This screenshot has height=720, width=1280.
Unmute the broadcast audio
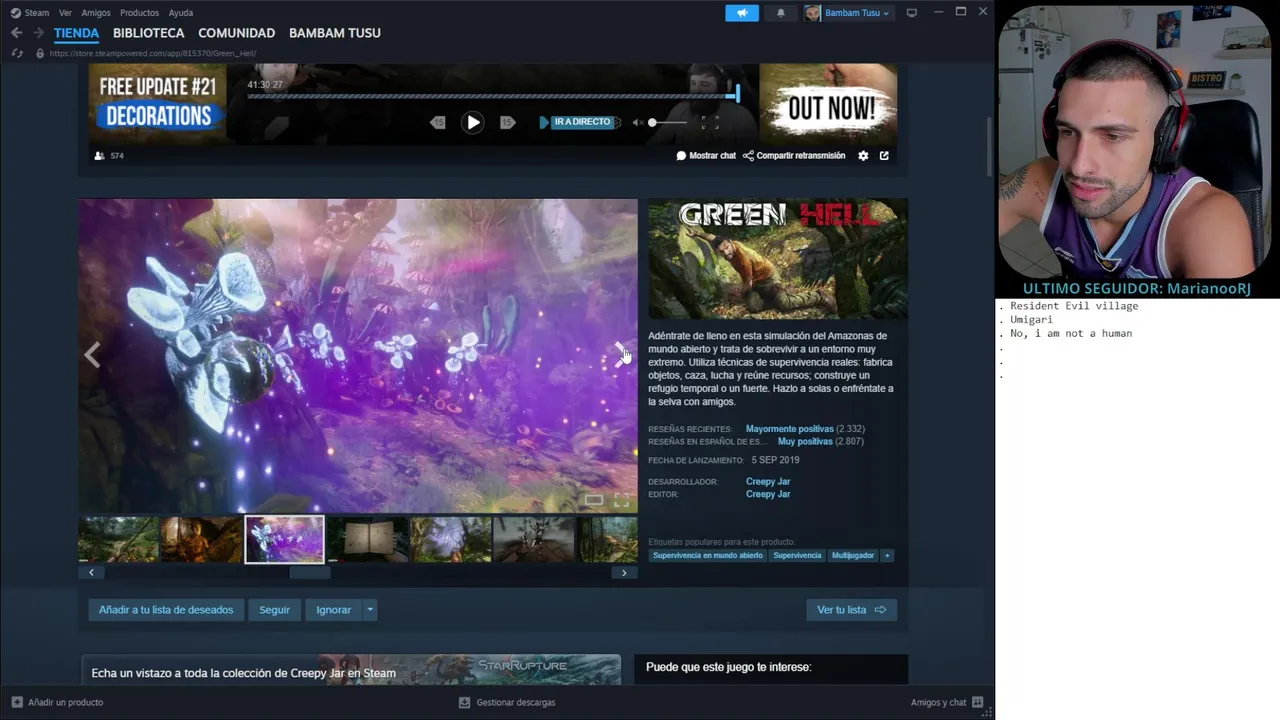(638, 122)
